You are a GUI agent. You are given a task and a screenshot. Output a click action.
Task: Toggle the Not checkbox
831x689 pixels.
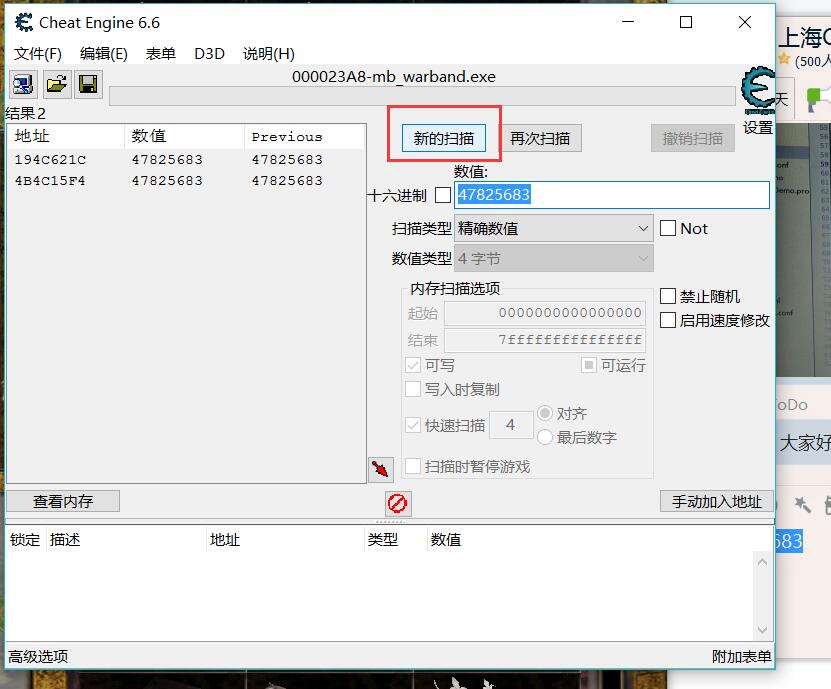(668, 228)
